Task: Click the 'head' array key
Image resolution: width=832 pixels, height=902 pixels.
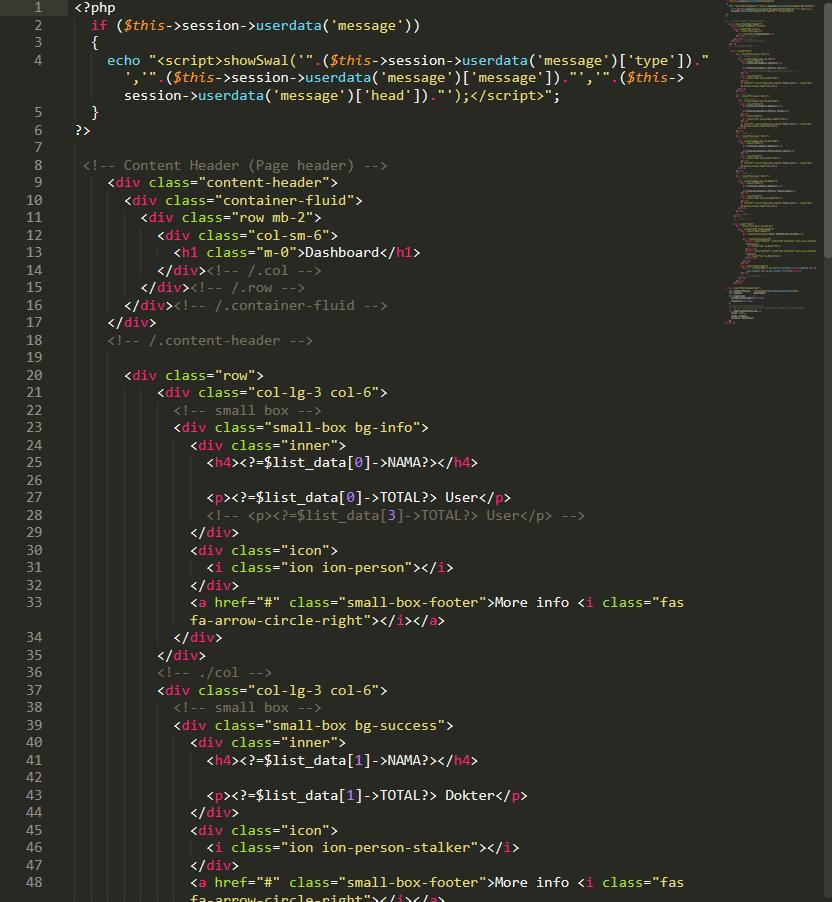Action: point(387,95)
